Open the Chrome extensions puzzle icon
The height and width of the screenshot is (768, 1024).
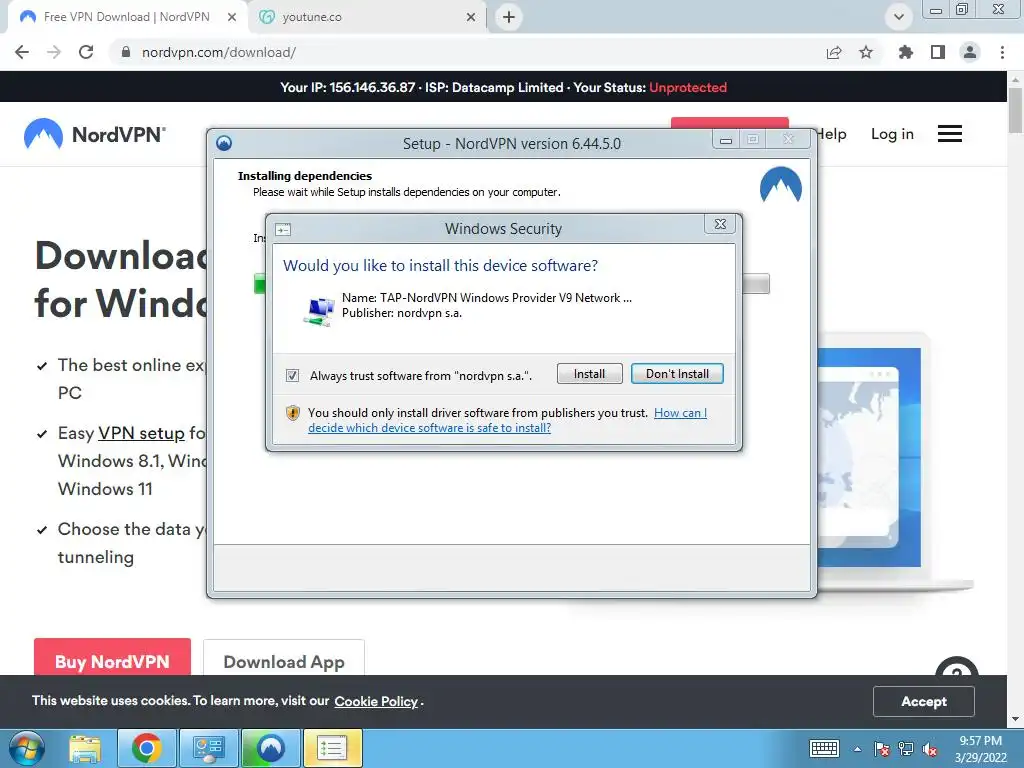(905, 52)
